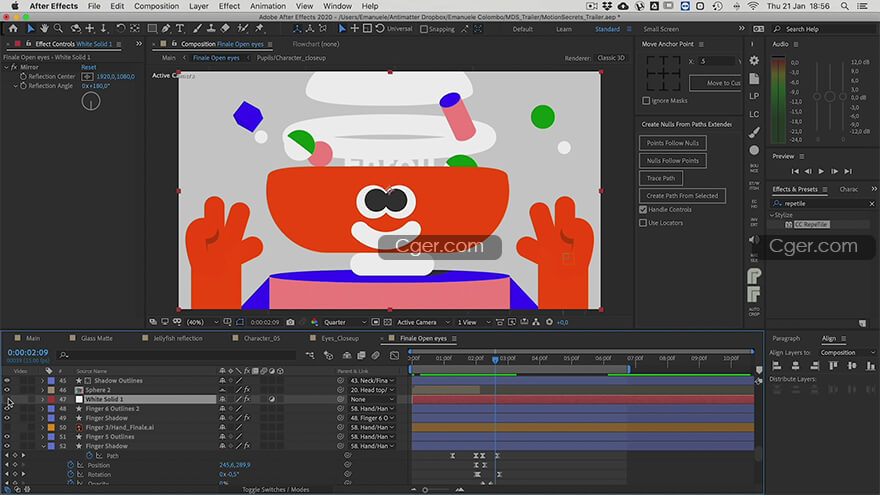Open the Animation menu

click(x=268, y=6)
